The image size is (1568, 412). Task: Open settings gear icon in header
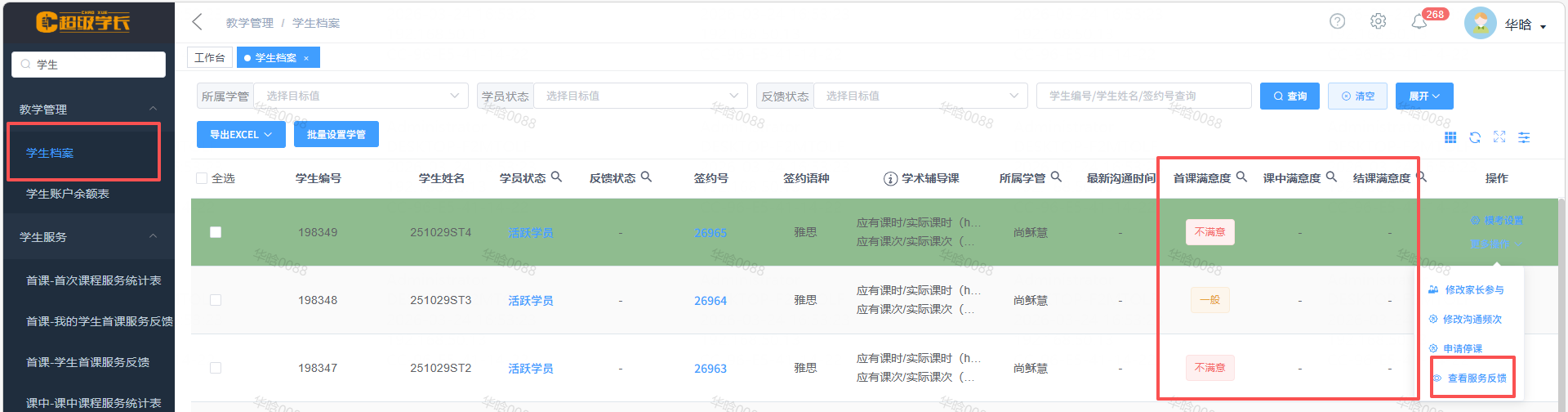click(x=1378, y=21)
